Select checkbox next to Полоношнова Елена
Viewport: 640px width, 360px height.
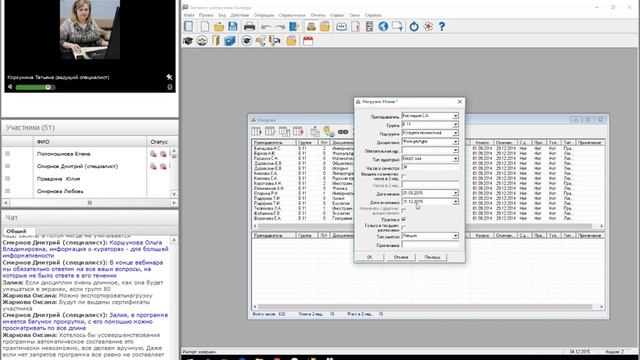coord(7,153)
